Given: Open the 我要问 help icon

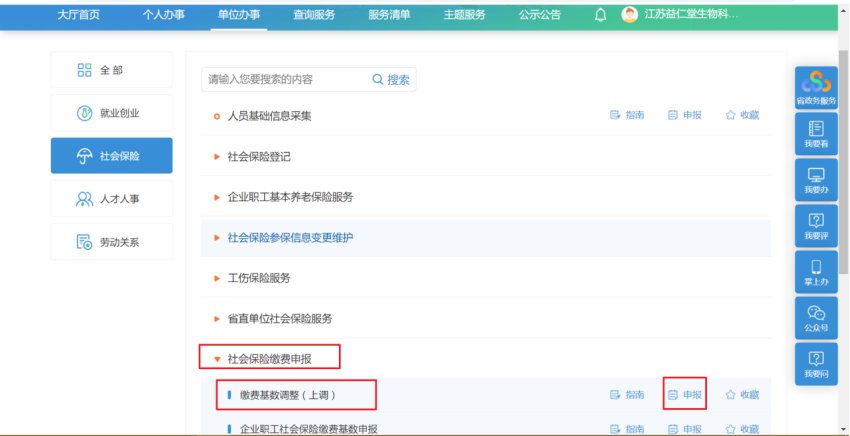Looking at the screenshot, I should [x=818, y=363].
